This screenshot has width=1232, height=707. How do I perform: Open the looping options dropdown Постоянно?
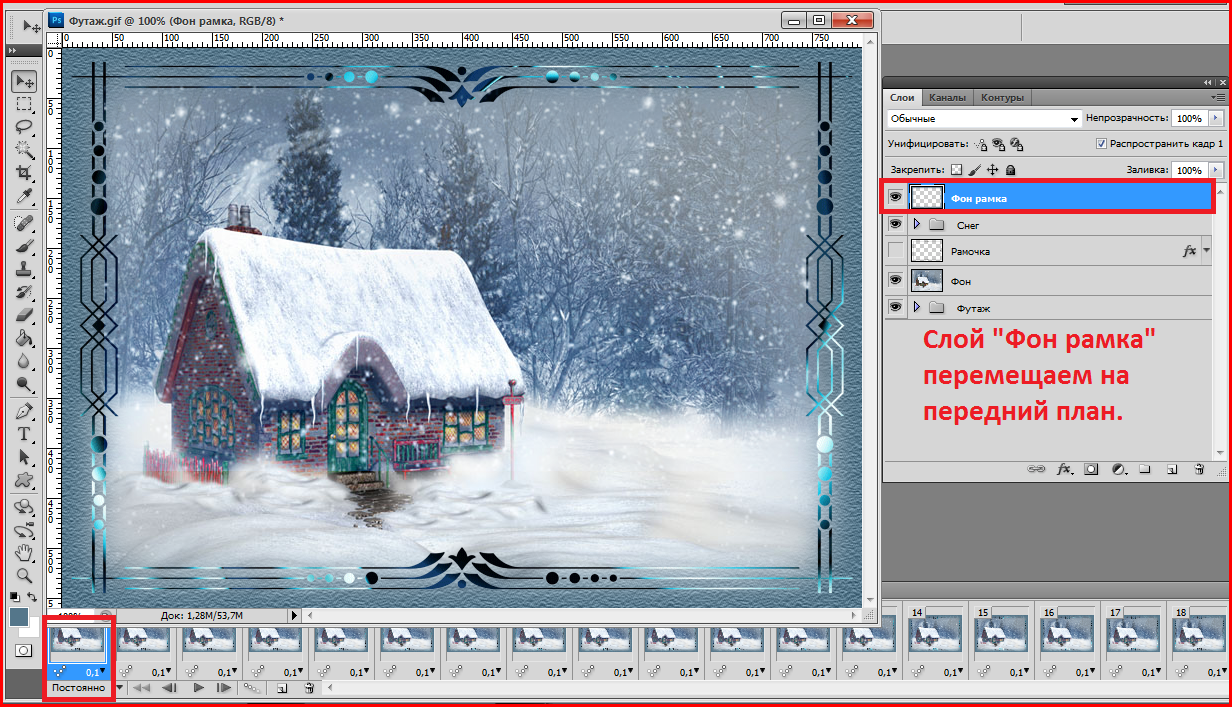point(84,688)
